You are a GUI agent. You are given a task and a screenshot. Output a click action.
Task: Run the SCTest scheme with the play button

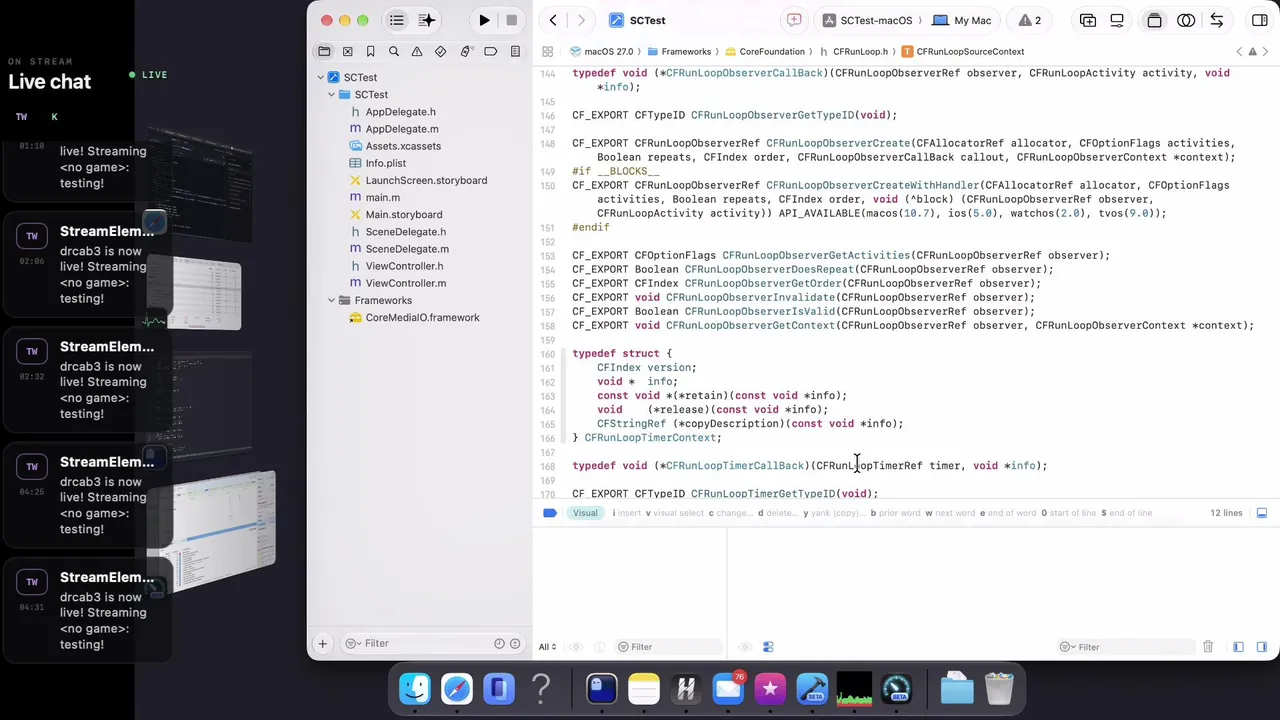[484, 20]
